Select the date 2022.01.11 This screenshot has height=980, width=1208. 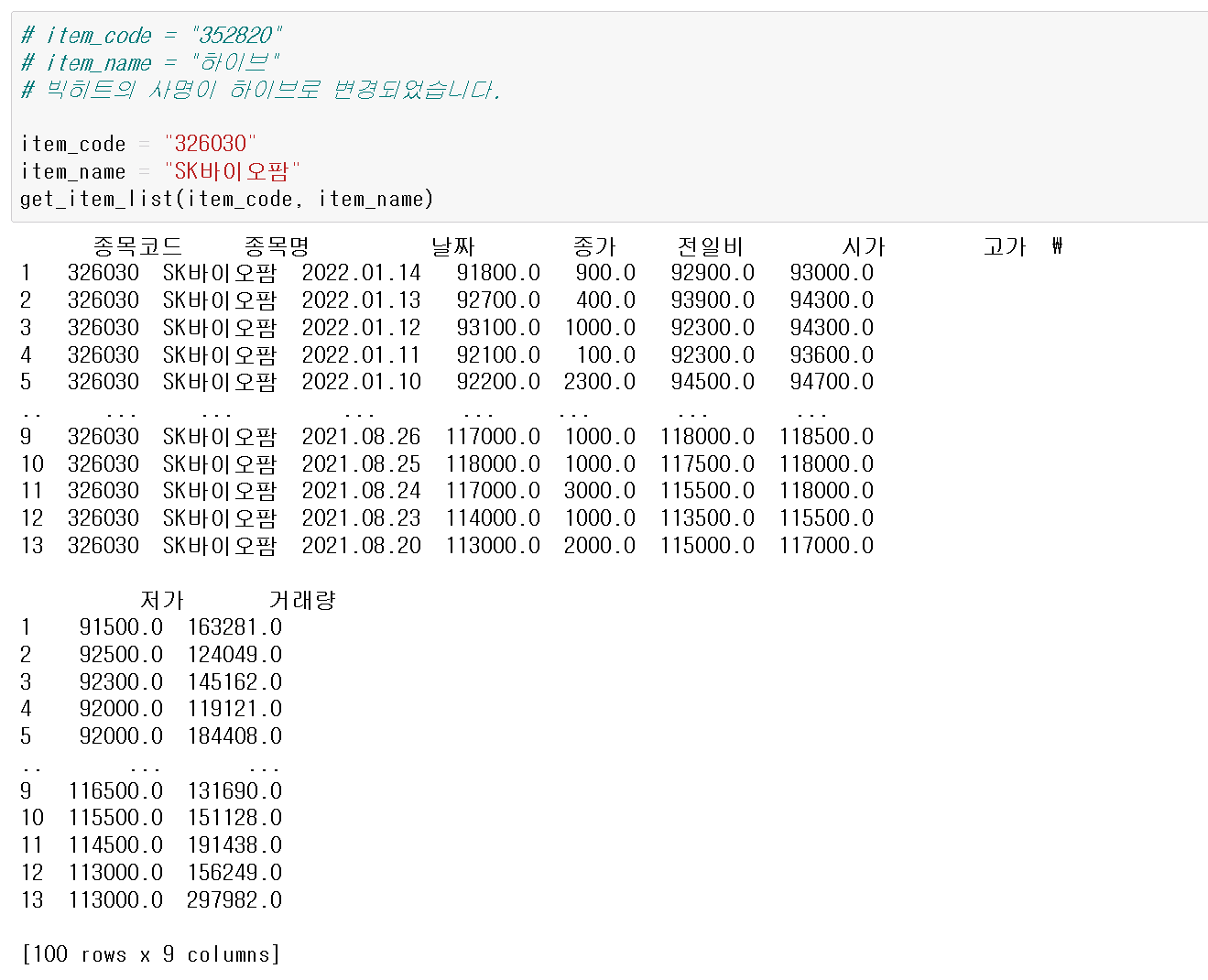coord(362,354)
